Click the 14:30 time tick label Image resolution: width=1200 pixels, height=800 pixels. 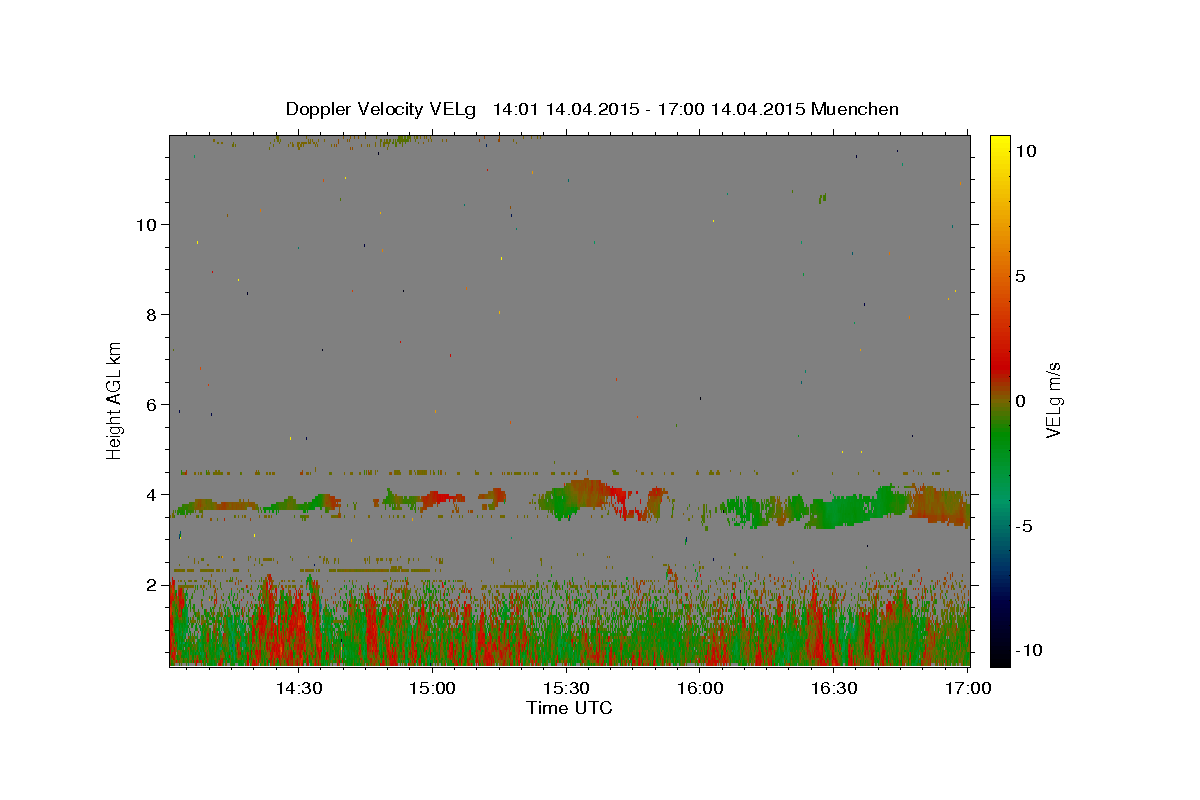point(298,688)
